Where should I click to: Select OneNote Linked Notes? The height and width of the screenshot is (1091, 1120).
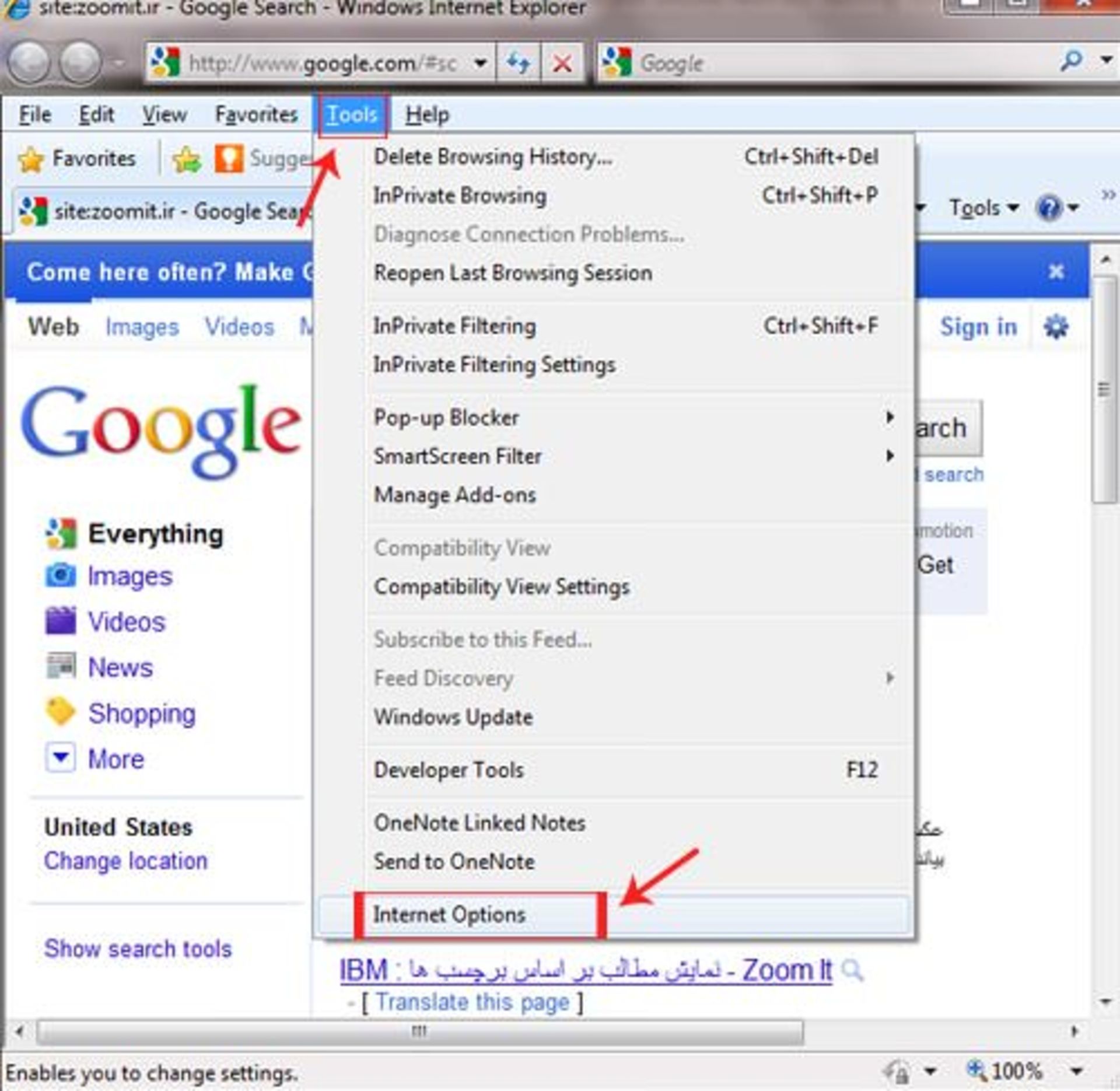[614, 823]
